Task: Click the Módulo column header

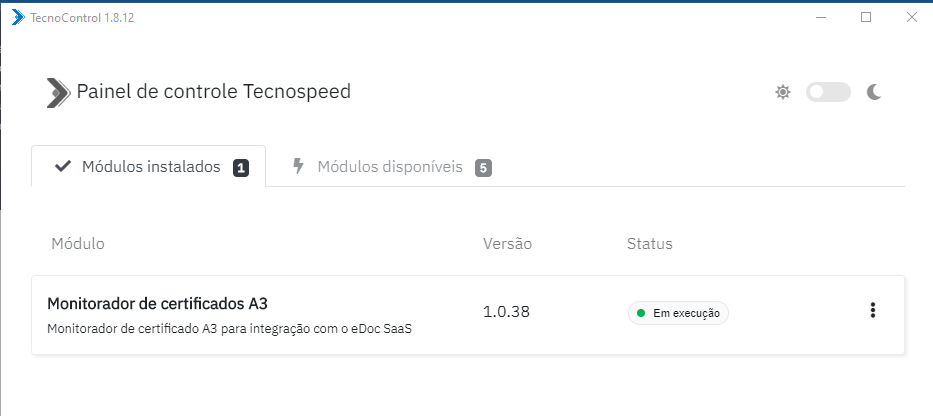Action: pos(78,243)
